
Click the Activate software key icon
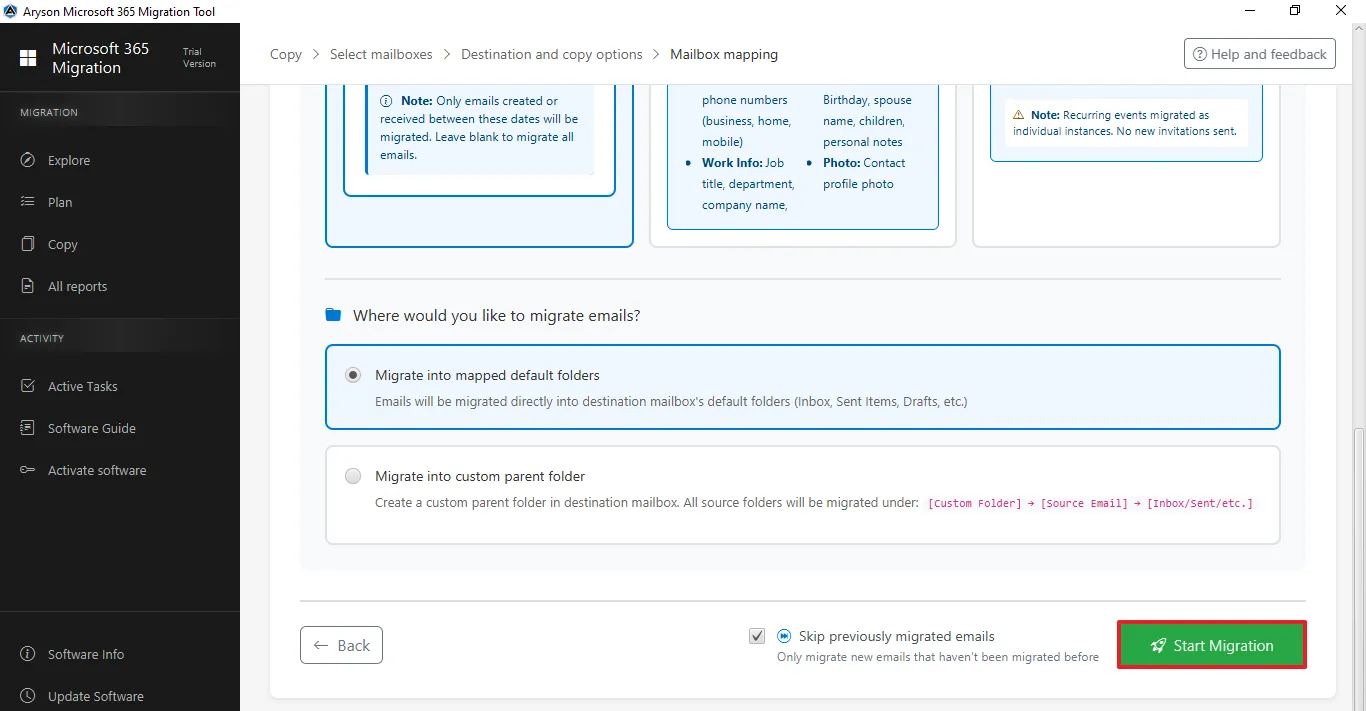click(x=26, y=470)
